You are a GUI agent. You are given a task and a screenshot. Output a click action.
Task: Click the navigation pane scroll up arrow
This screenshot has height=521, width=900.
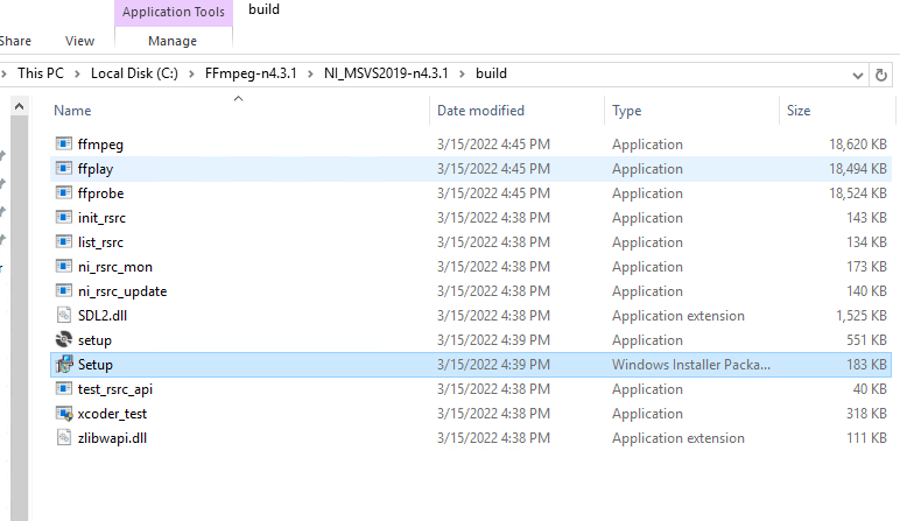coord(19,107)
